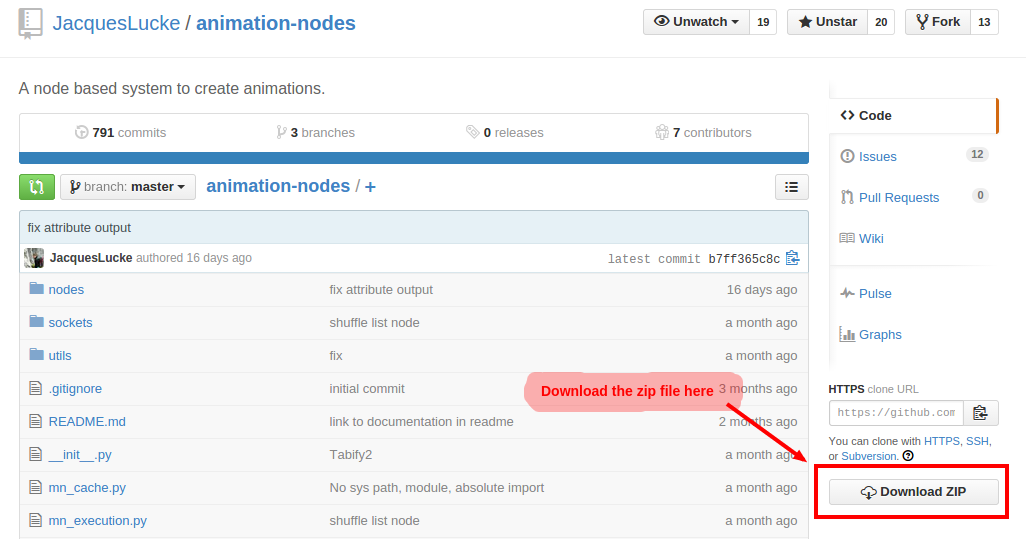Open the mn_execution.py file
The height and width of the screenshot is (539, 1026).
click(97, 521)
